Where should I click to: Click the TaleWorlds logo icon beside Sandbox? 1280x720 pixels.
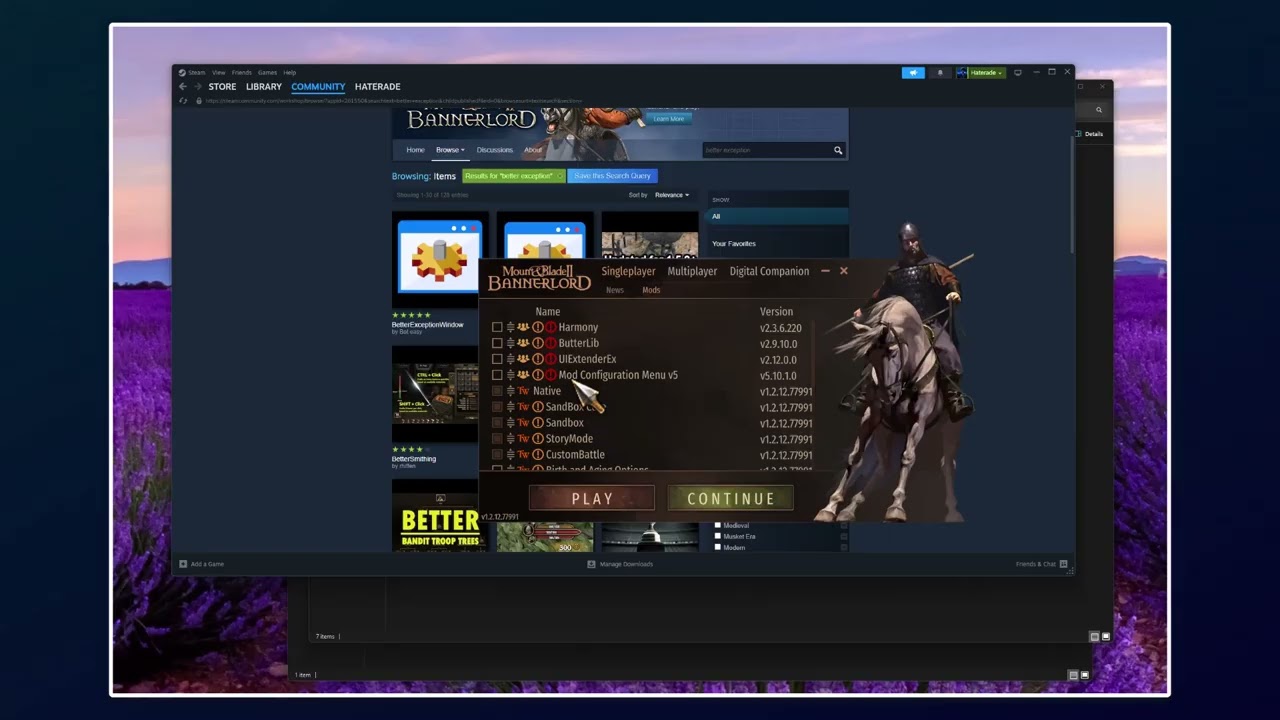[523, 423]
